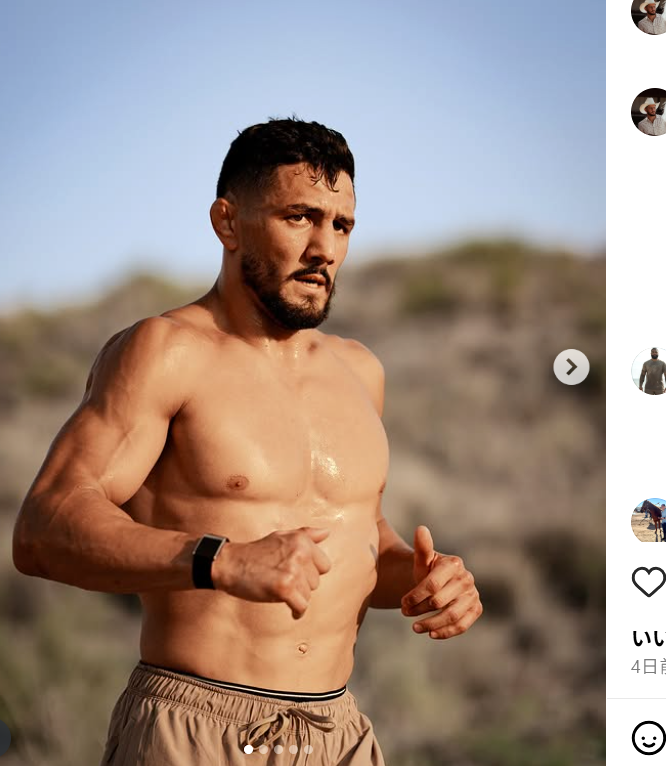Go to the next photo in carousel

[x=571, y=367]
